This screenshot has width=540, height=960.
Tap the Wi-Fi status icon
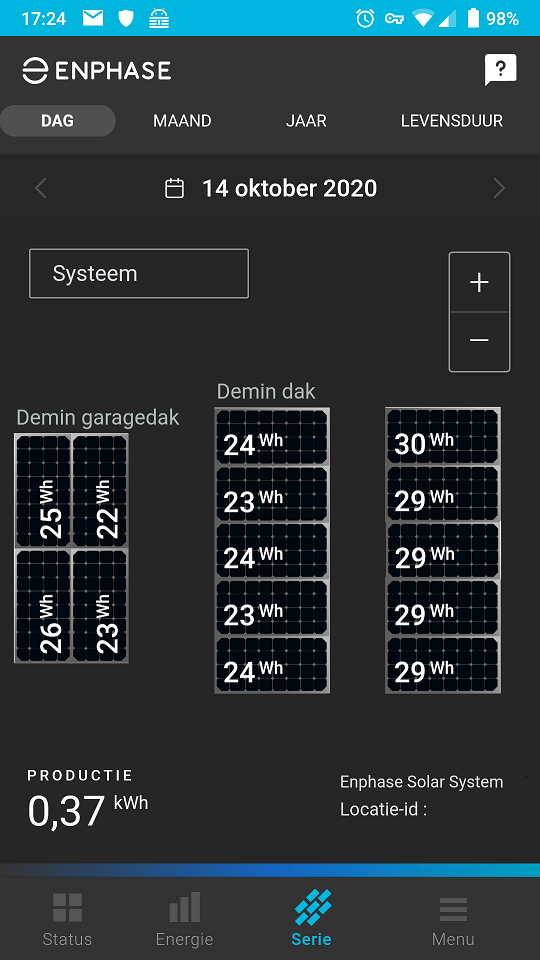pos(423,18)
